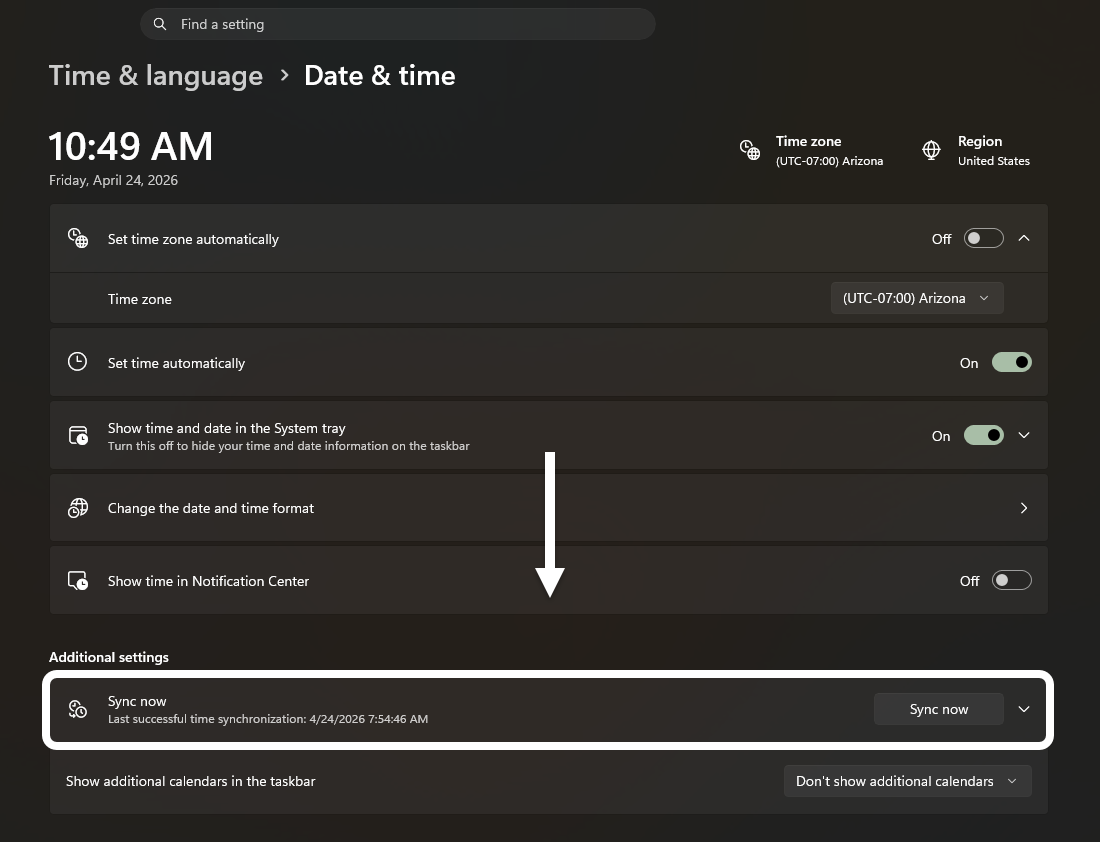Click the Set time automatically clock icon
The width and height of the screenshot is (1100, 842).
pos(78,362)
